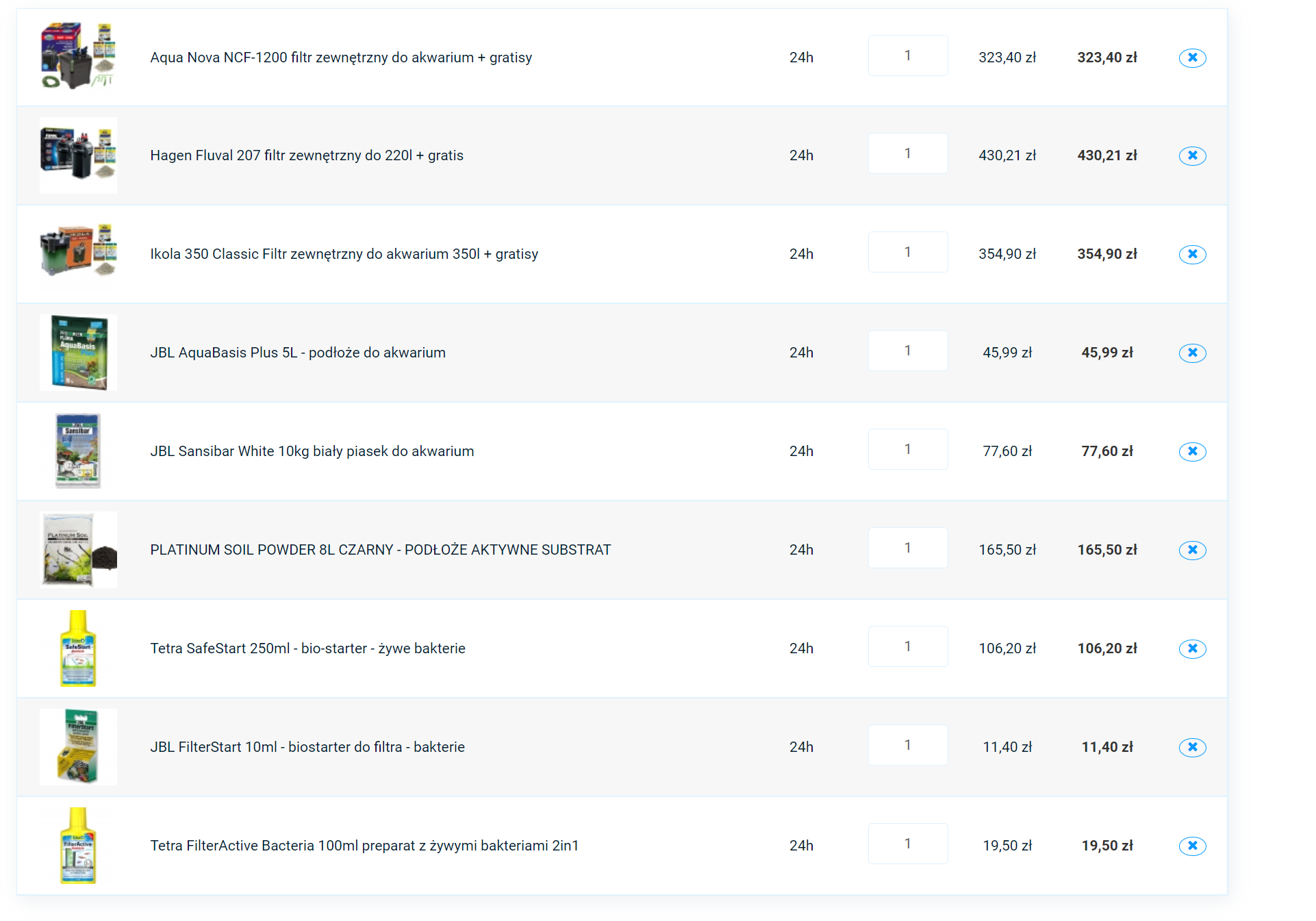This screenshot has height=921, width=1316.
Task: Click the quantity field for Aqua Nova NCF-1200
Action: pyautogui.click(x=908, y=55)
